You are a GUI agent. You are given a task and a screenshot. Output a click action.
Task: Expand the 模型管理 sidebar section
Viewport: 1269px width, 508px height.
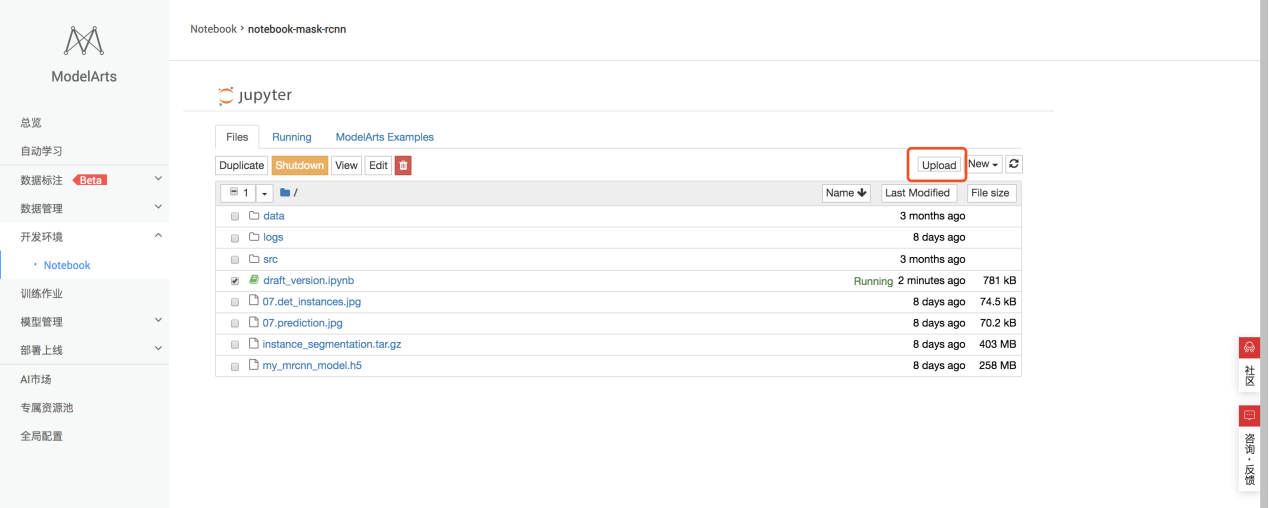click(x=158, y=321)
